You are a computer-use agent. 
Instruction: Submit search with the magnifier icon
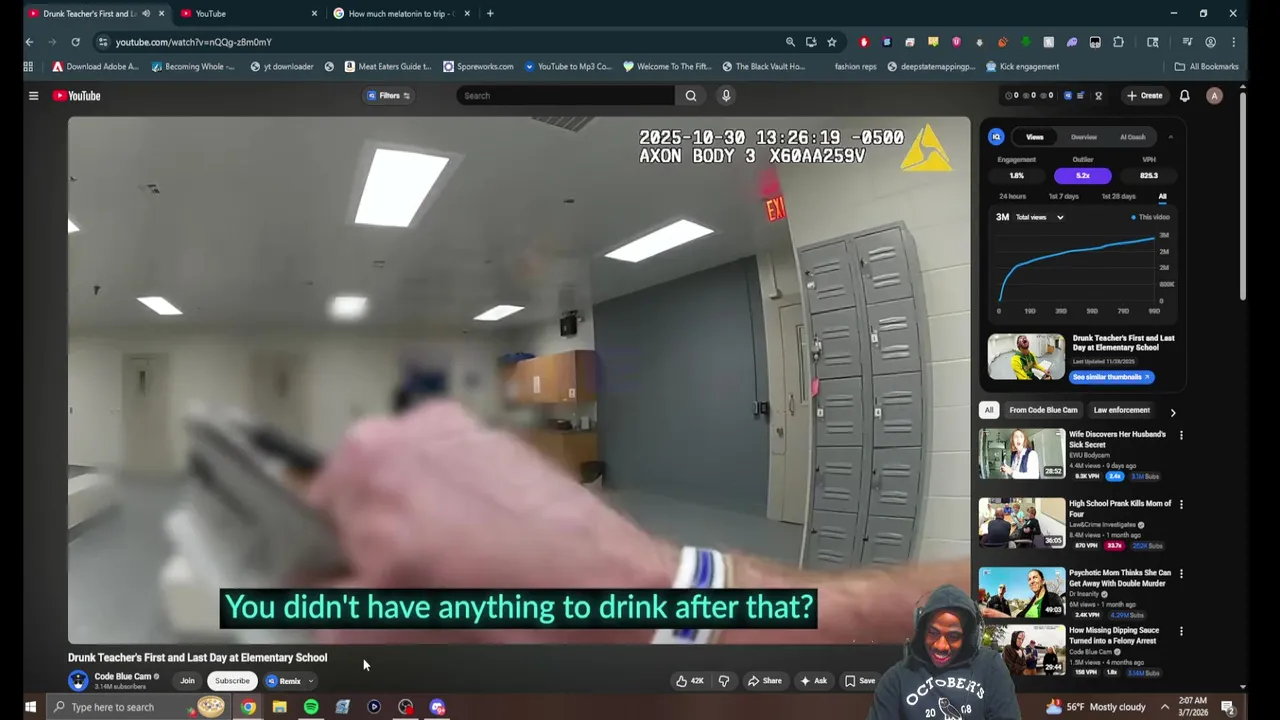[690, 96]
